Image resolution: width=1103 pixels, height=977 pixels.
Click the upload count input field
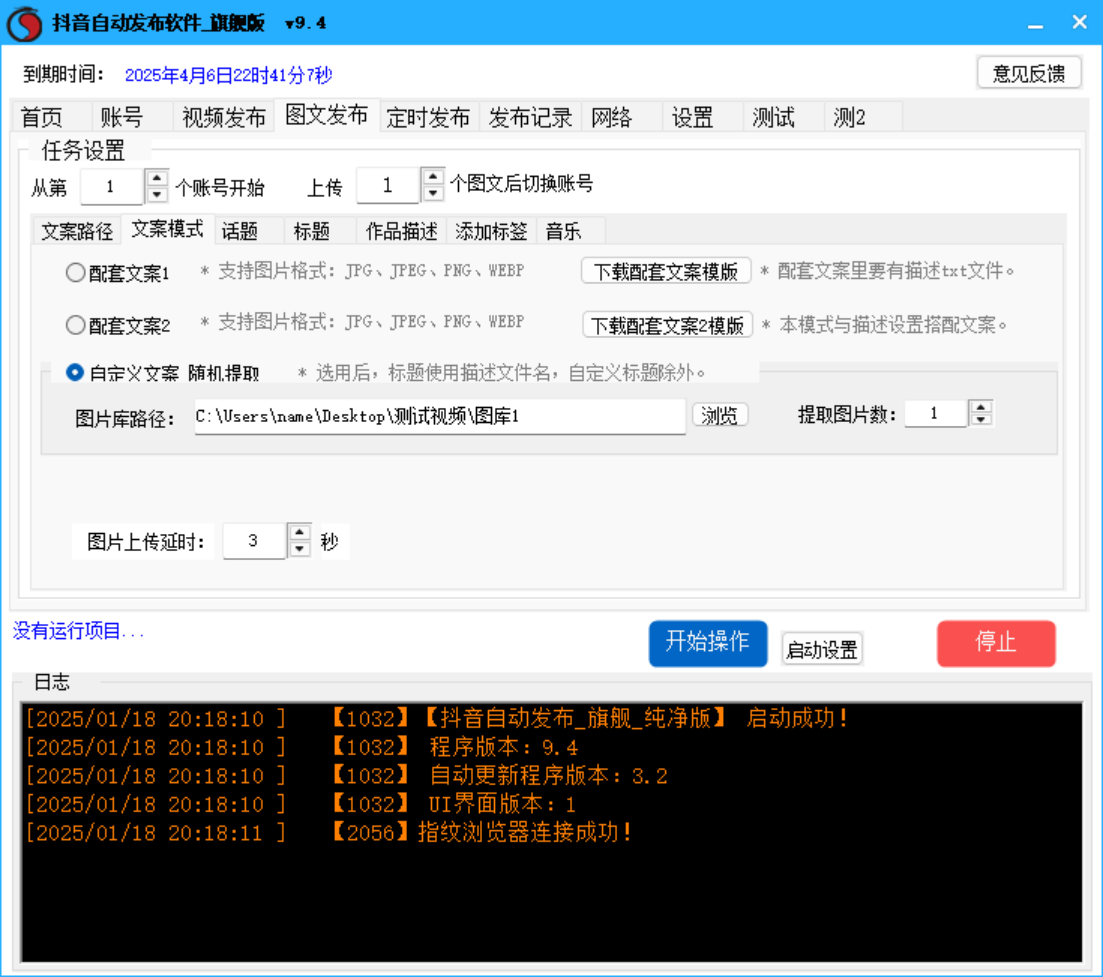click(x=388, y=185)
